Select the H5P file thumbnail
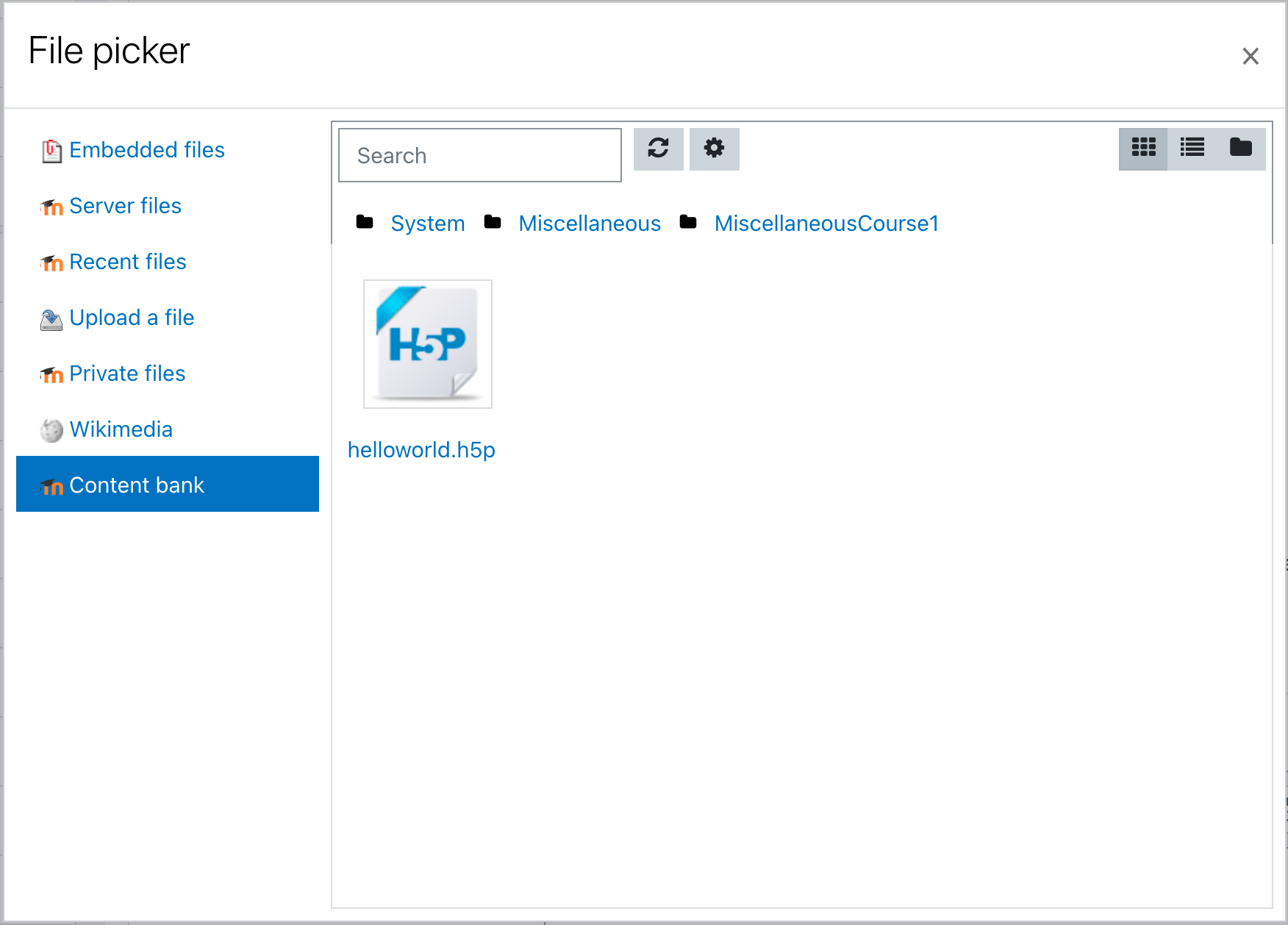The height and width of the screenshot is (925, 1288). coord(428,344)
